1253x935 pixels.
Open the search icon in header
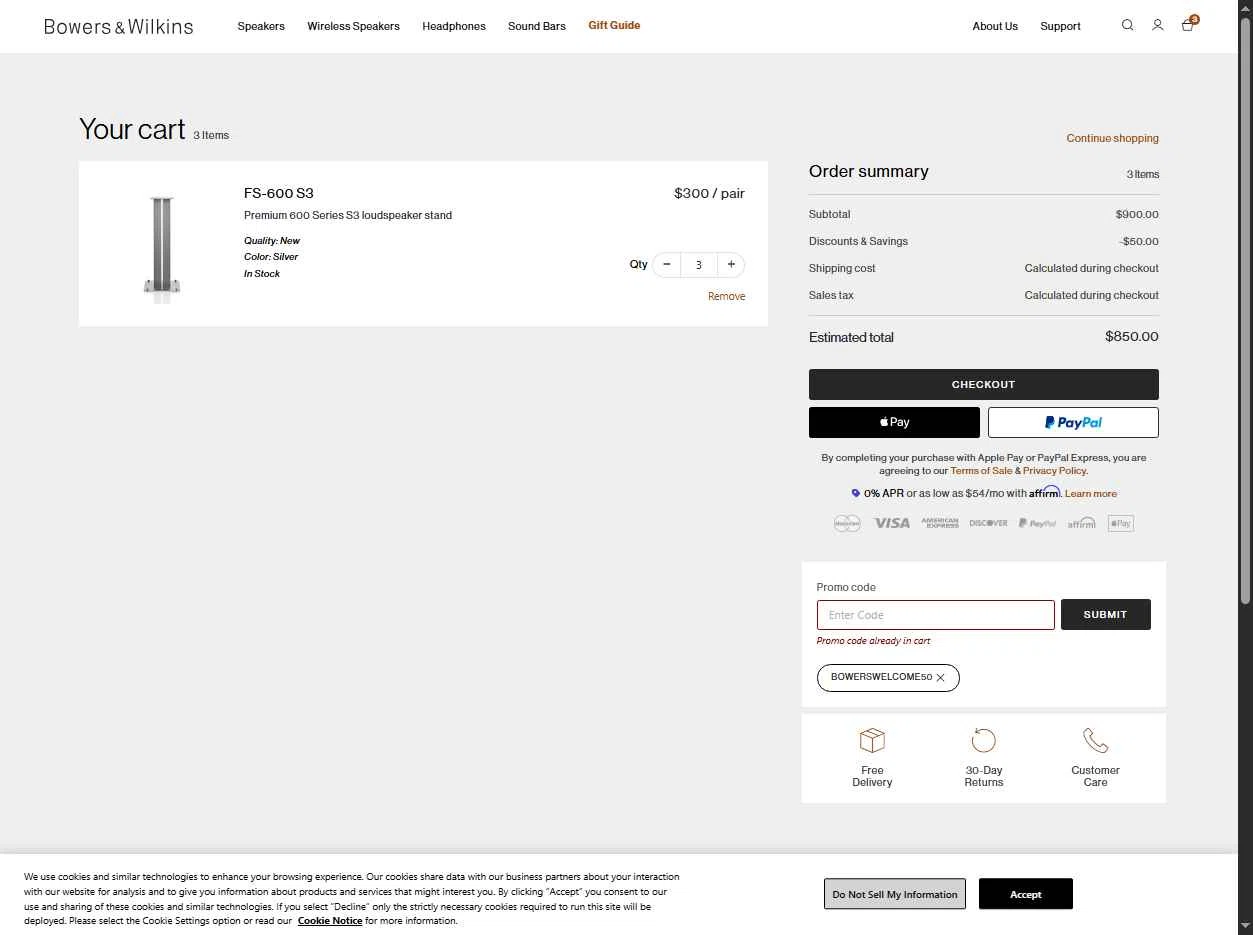tap(1127, 25)
